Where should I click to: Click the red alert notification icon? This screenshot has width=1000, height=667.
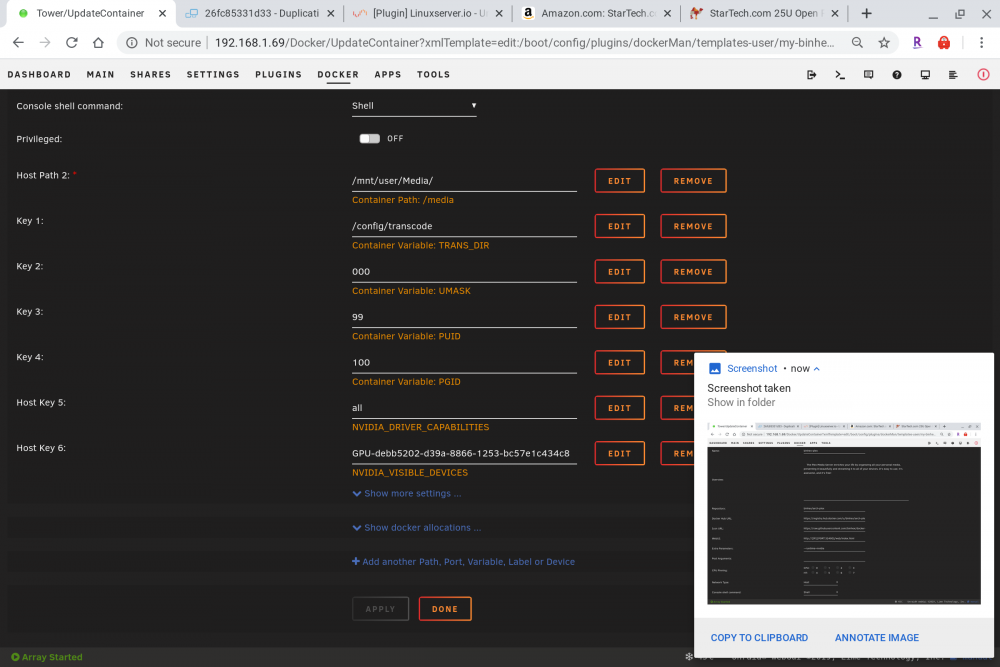pos(983,75)
